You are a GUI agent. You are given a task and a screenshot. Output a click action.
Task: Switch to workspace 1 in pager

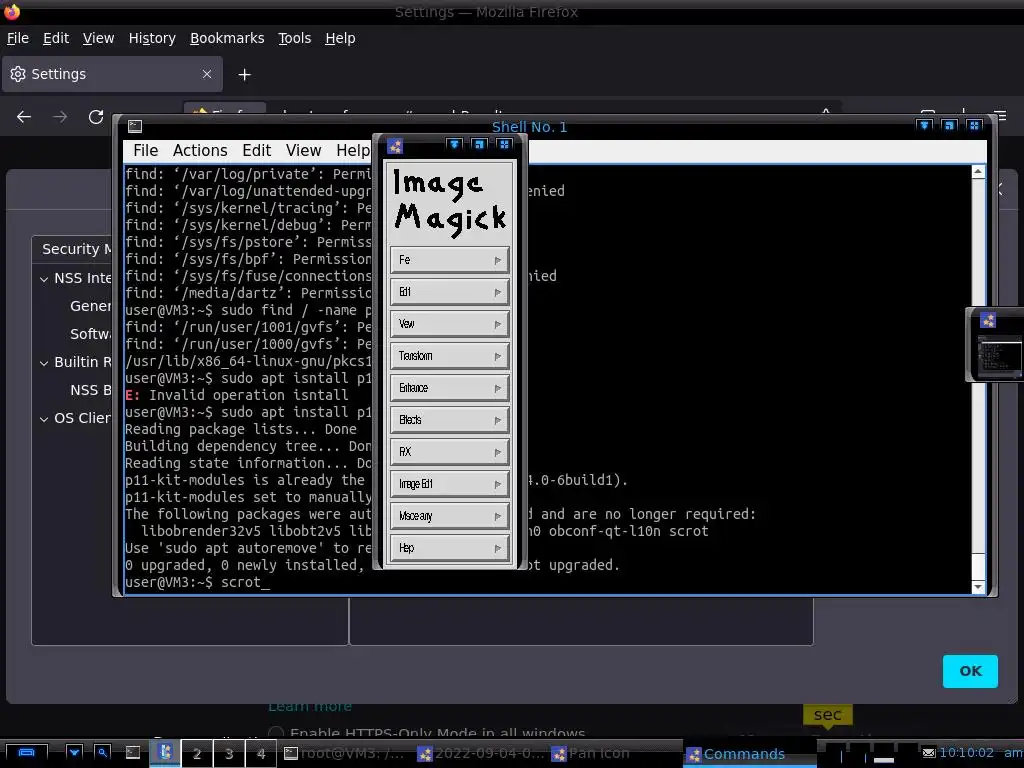165,753
